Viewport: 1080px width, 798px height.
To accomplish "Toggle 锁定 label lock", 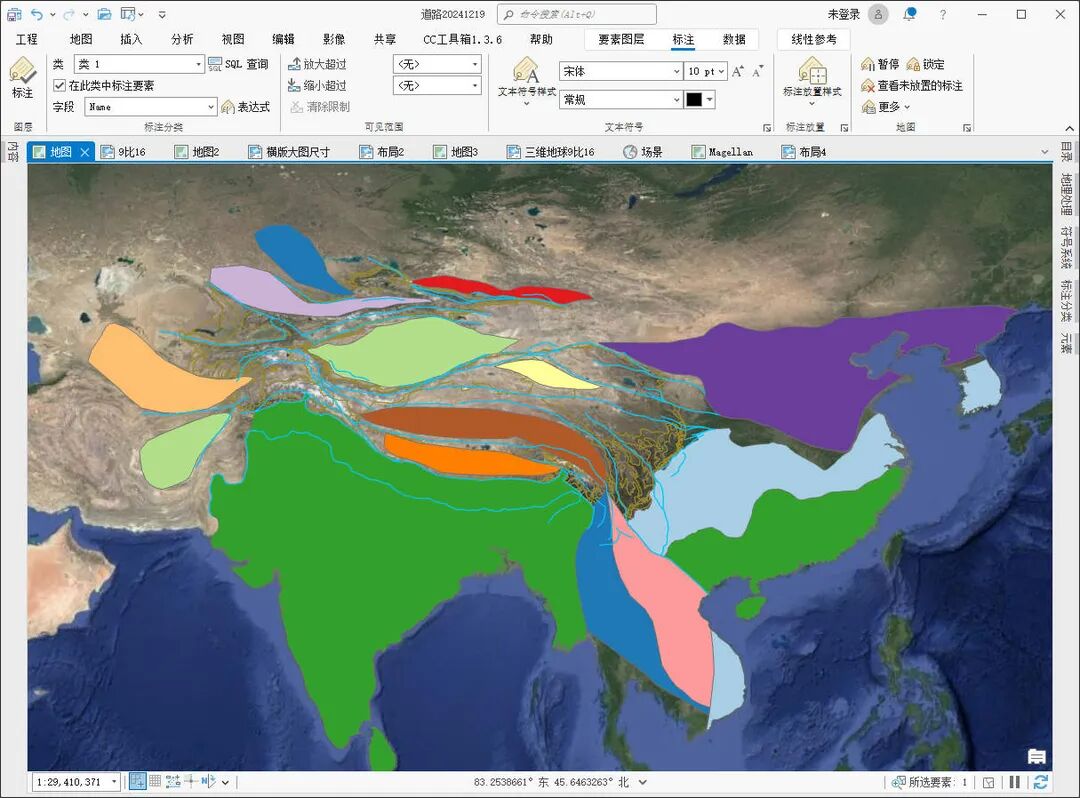I will pos(925,64).
